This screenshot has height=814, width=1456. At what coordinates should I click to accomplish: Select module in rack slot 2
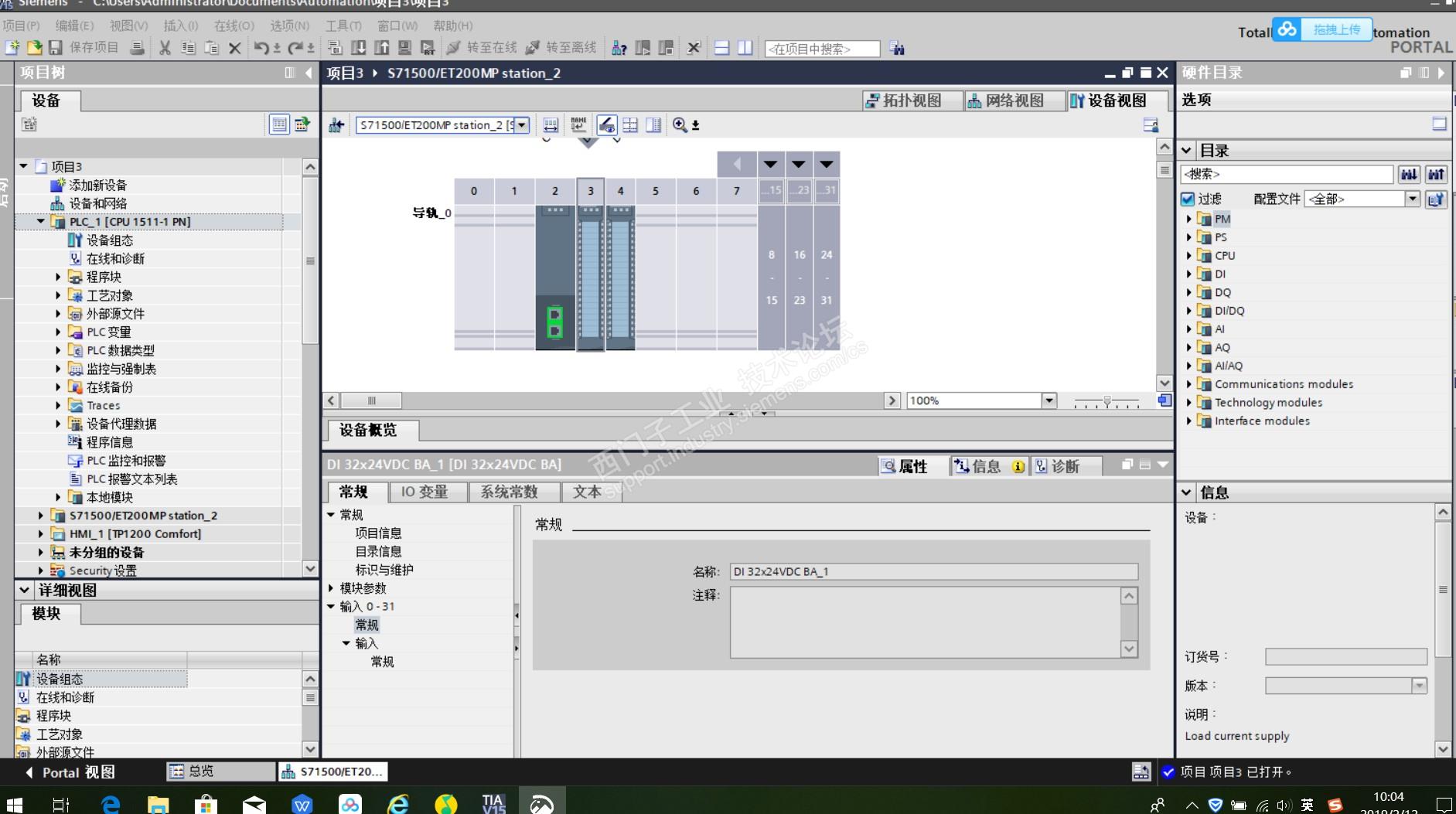pos(555,278)
